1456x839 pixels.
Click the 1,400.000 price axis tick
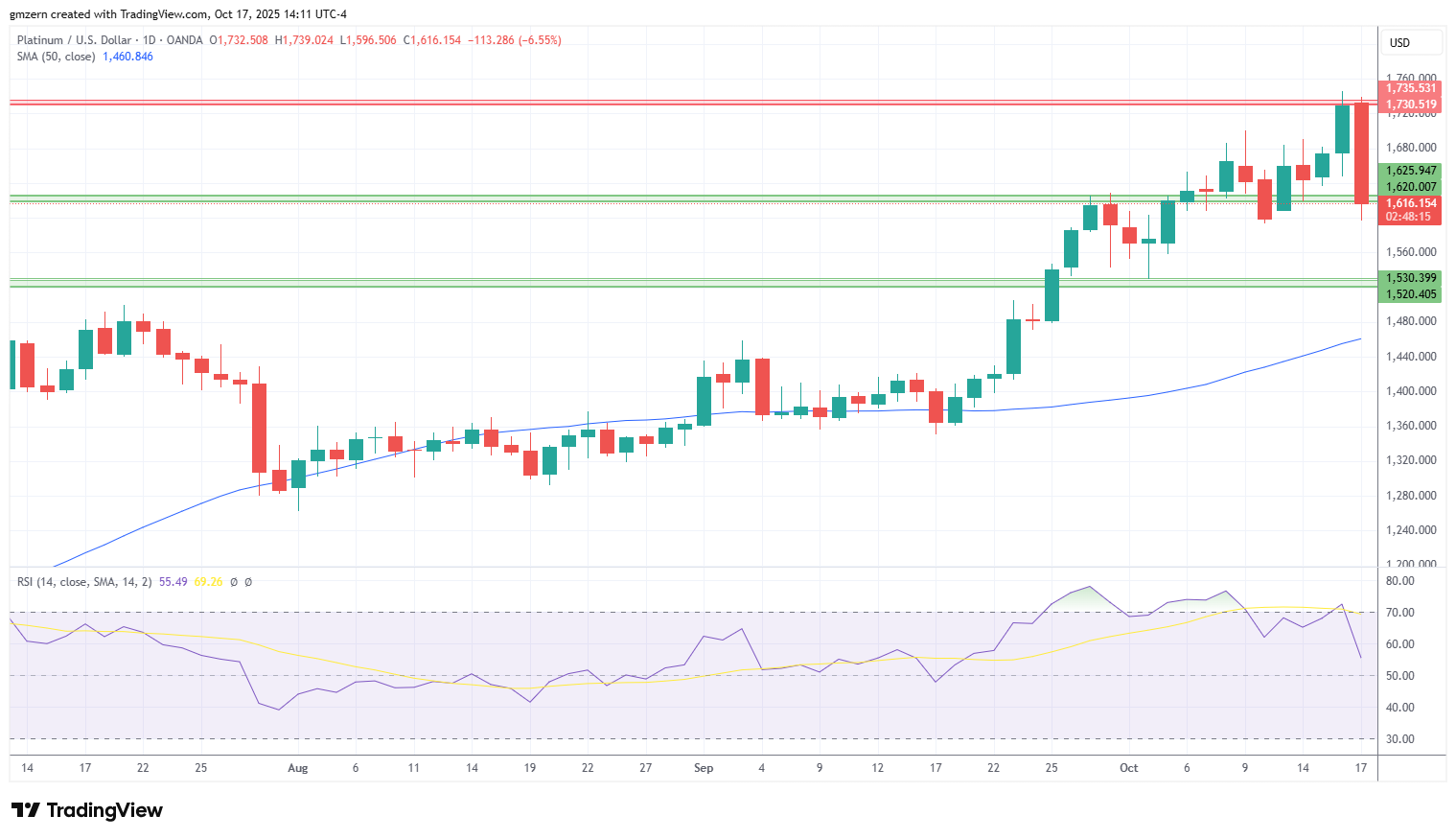click(x=1411, y=391)
